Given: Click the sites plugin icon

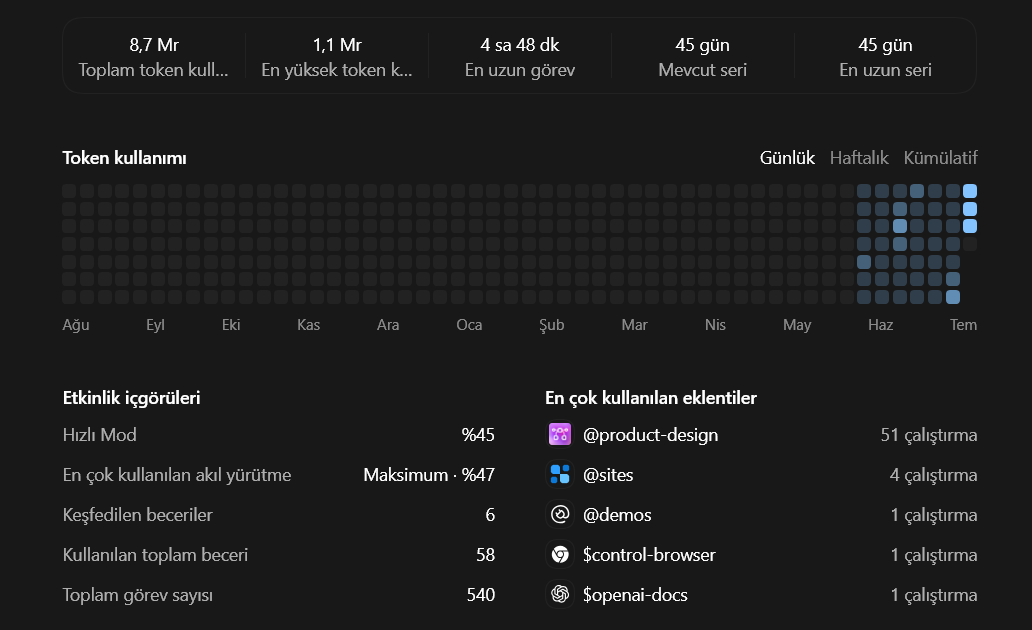Looking at the screenshot, I should pyautogui.click(x=560, y=475).
